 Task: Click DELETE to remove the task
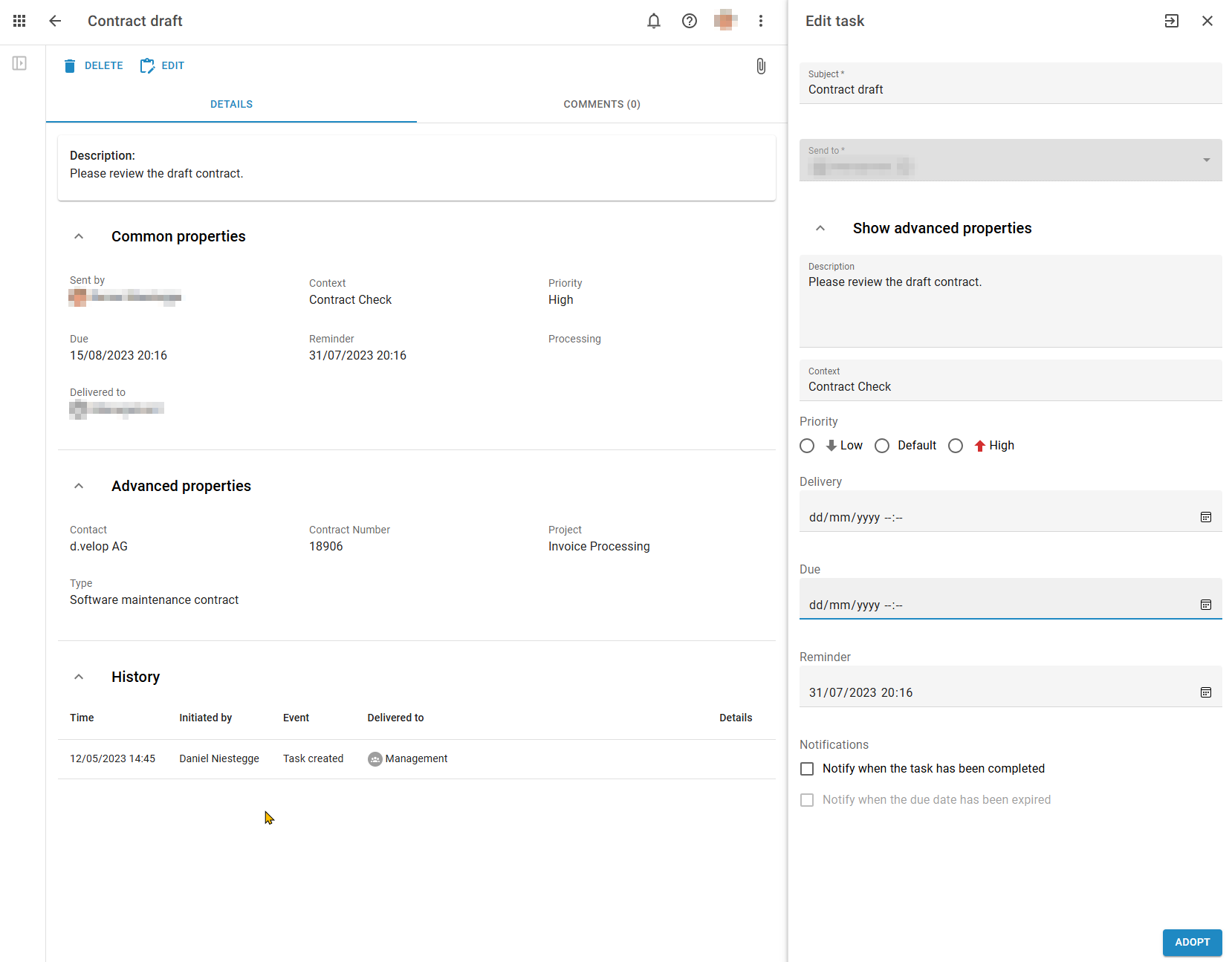tap(94, 65)
